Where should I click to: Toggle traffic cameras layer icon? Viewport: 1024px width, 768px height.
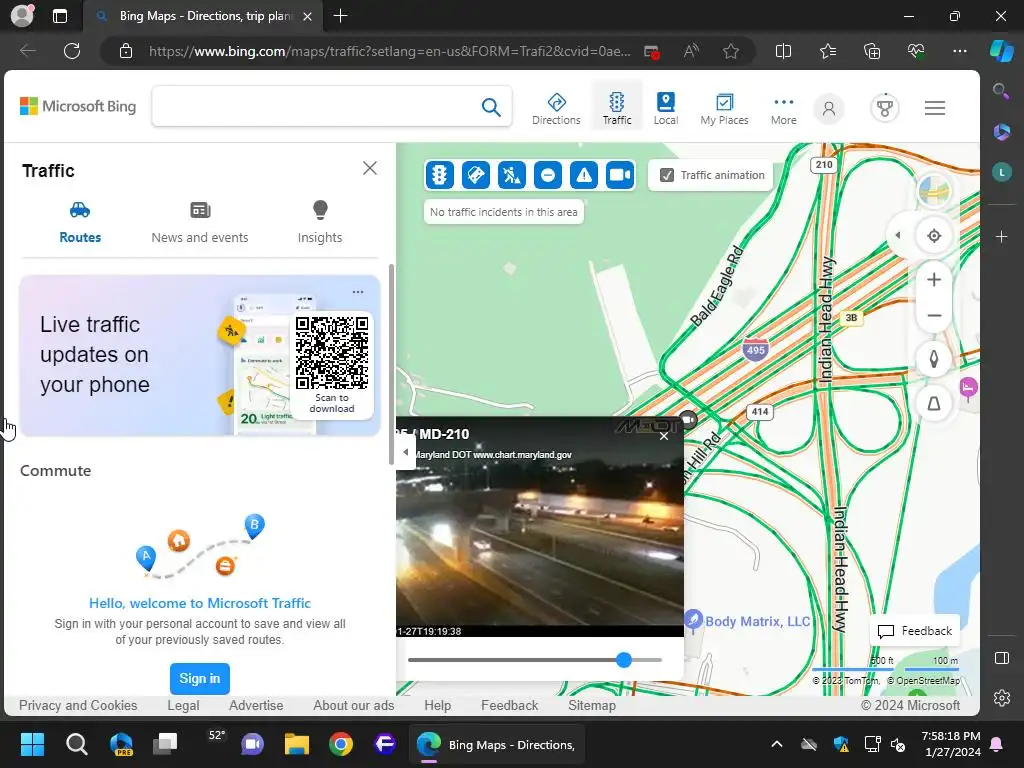point(620,175)
